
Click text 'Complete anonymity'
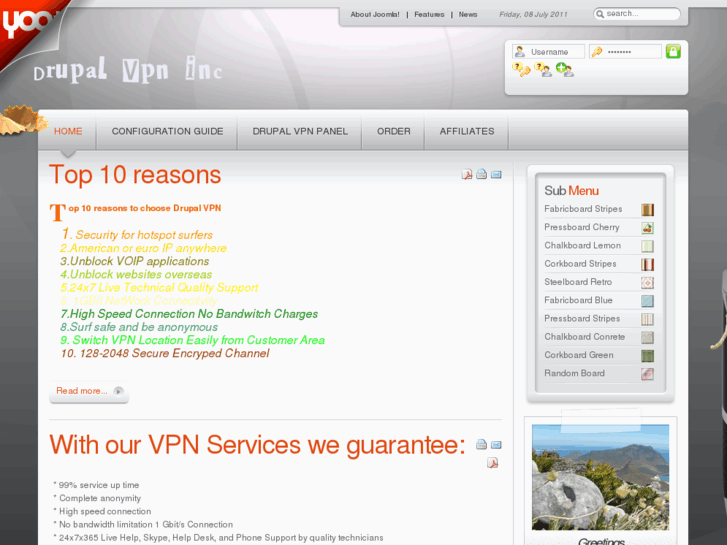click(x=100, y=498)
